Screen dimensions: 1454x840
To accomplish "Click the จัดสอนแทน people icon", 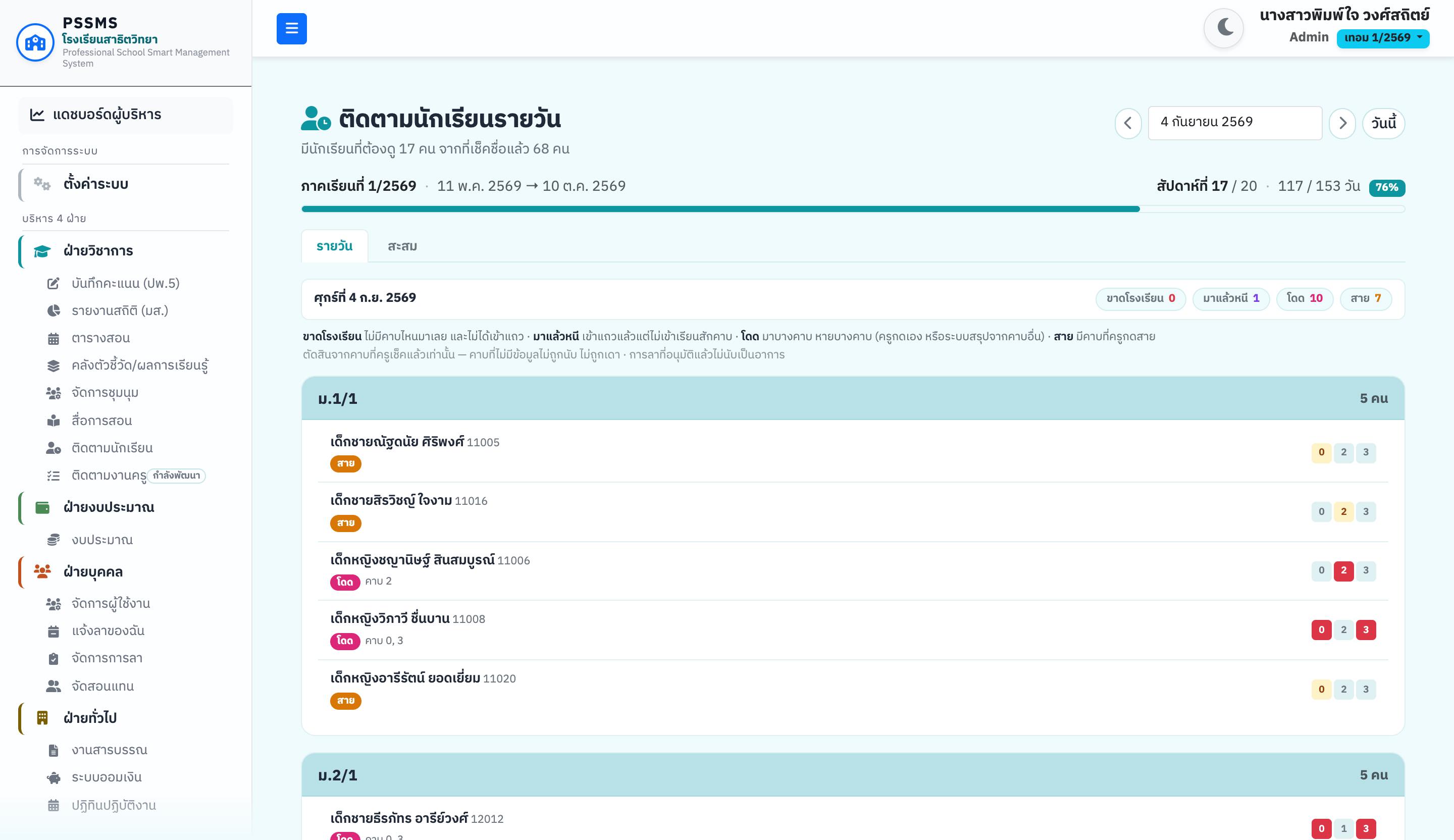I will [53, 686].
